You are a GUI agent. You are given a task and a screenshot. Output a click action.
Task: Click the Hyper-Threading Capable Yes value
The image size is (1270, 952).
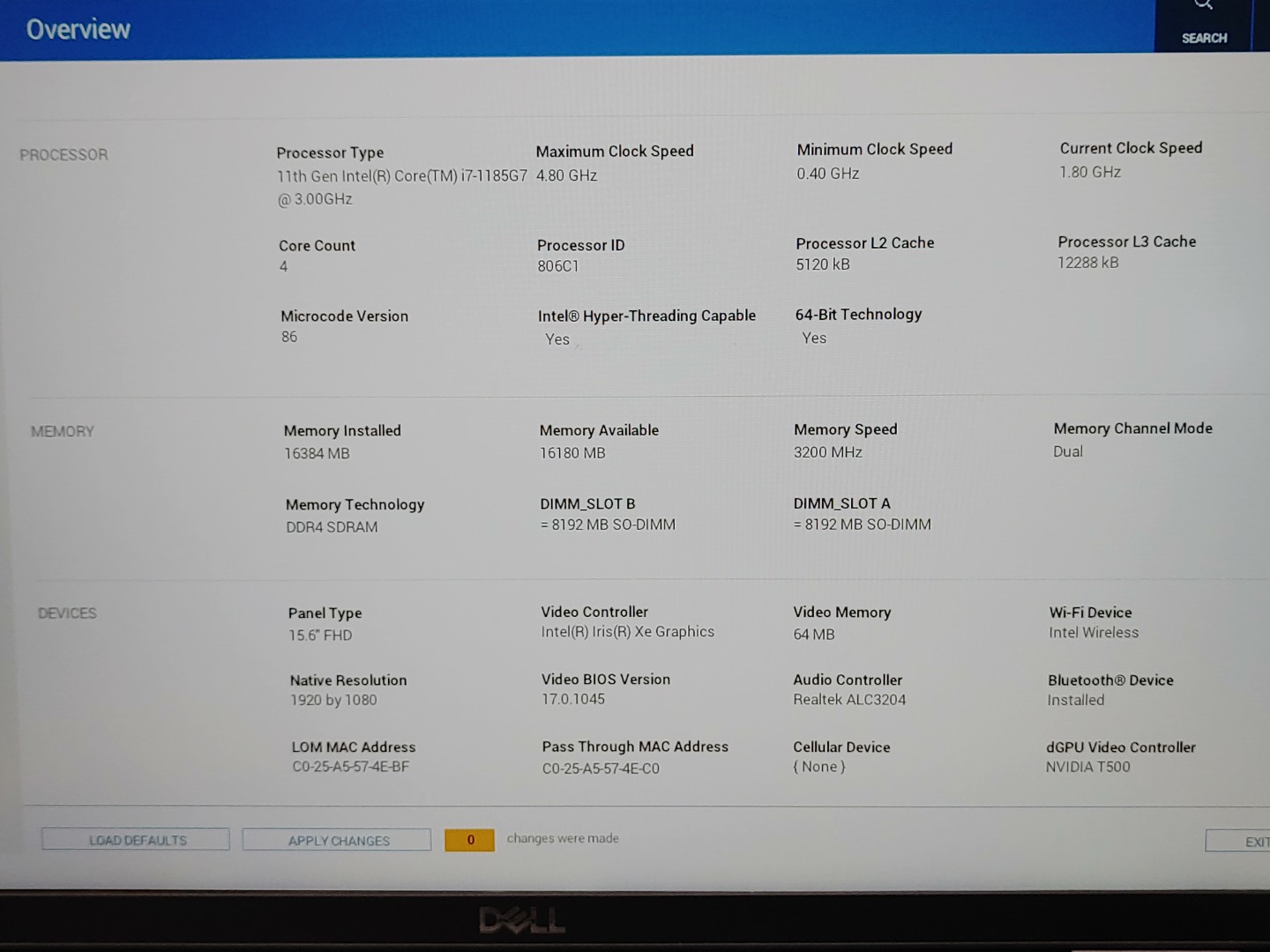point(557,339)
